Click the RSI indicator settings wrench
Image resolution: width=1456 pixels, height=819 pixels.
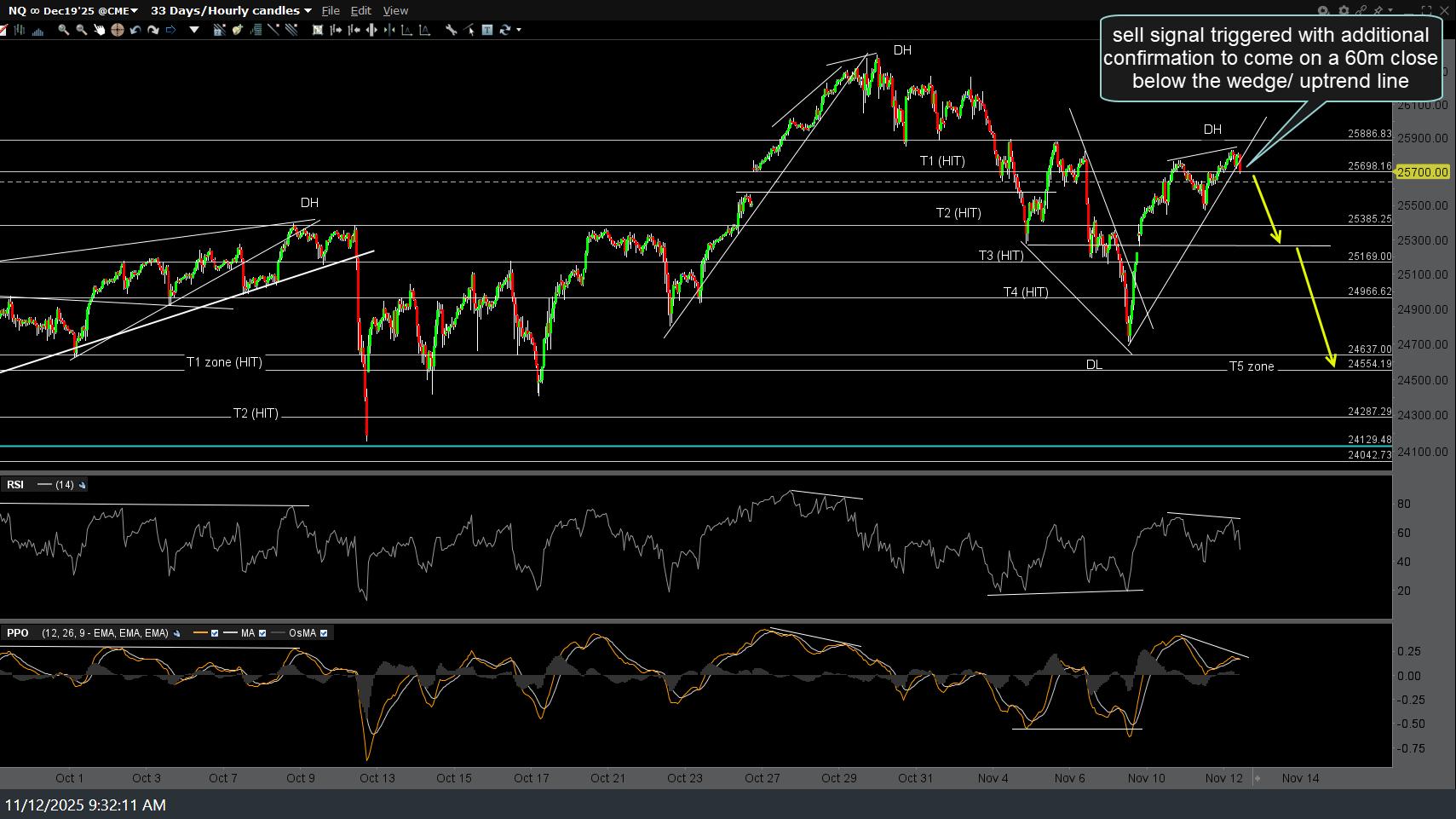coord(83,485)
